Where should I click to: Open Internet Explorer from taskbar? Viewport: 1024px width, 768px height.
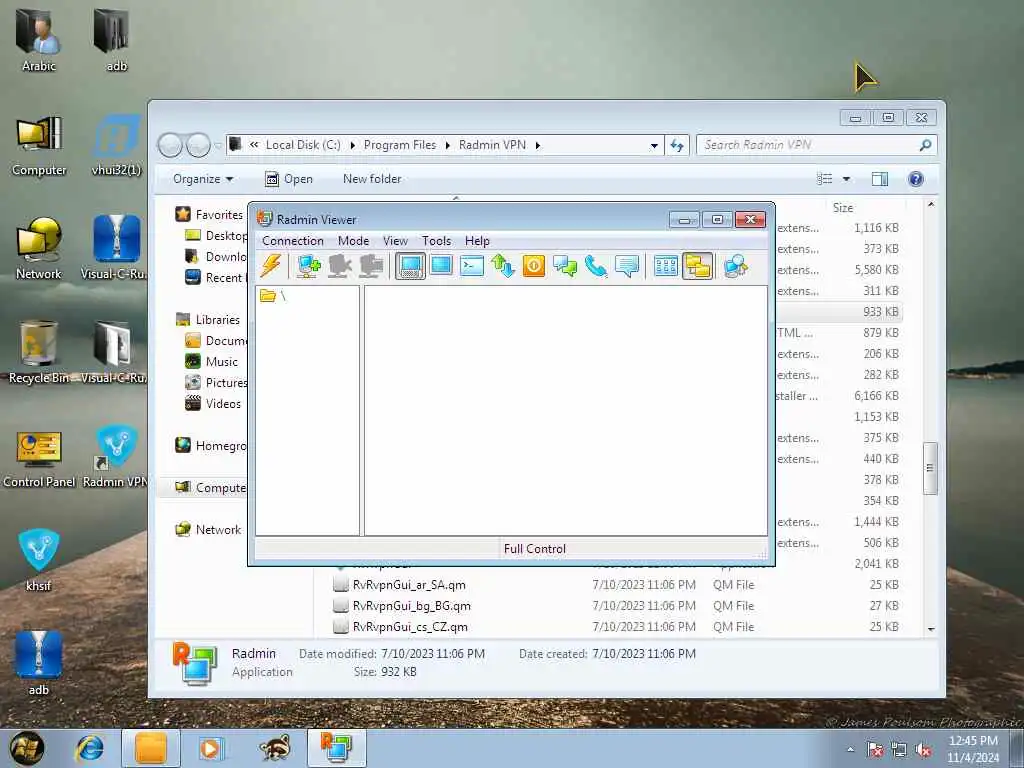[90, 748]
